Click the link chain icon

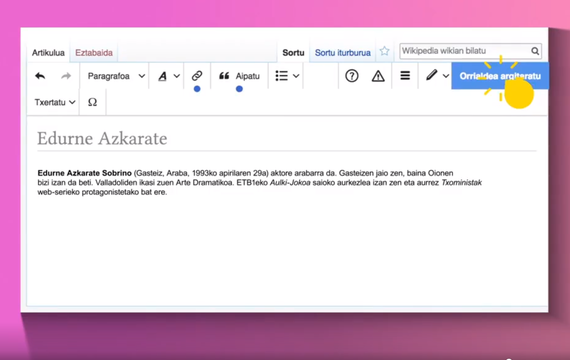197,76
